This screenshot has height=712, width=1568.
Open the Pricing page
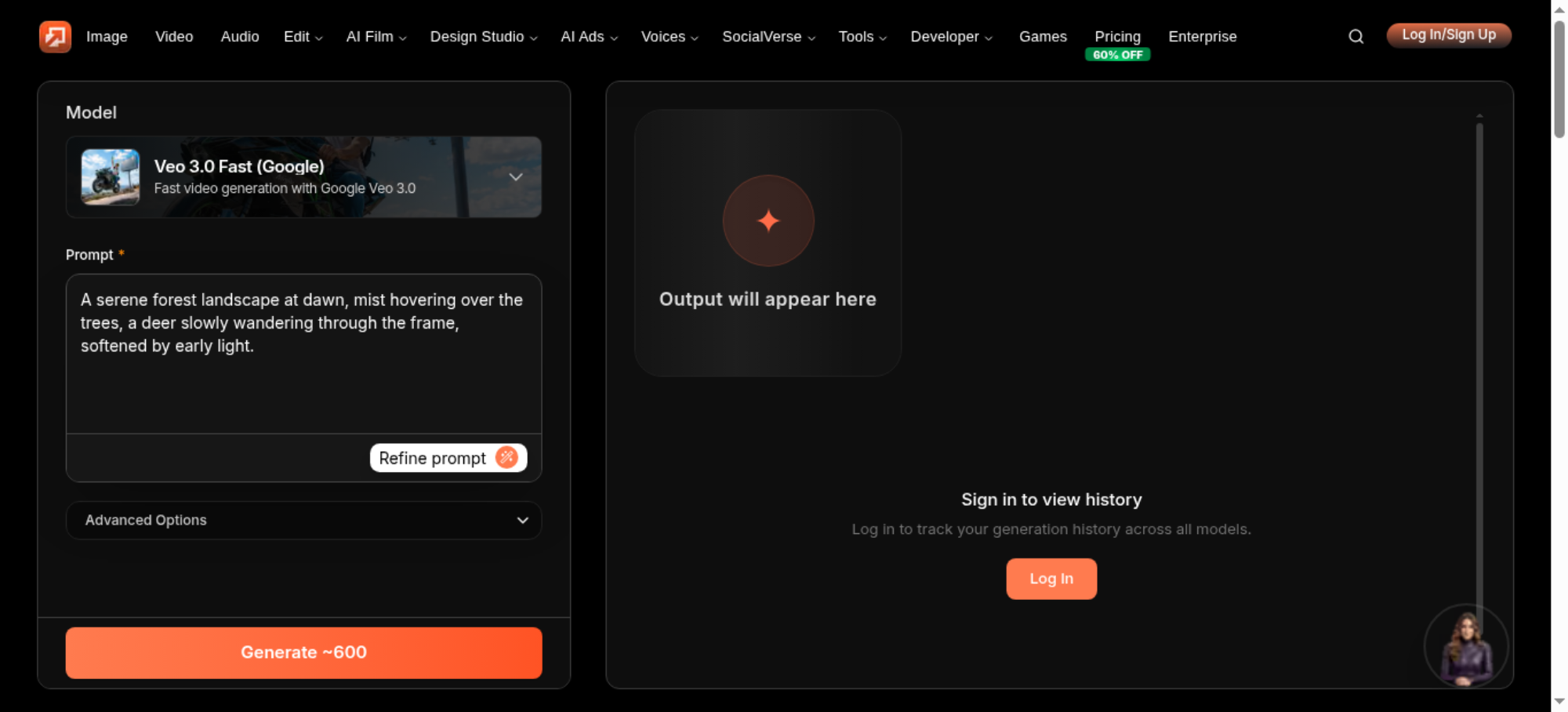point(1117,36)
